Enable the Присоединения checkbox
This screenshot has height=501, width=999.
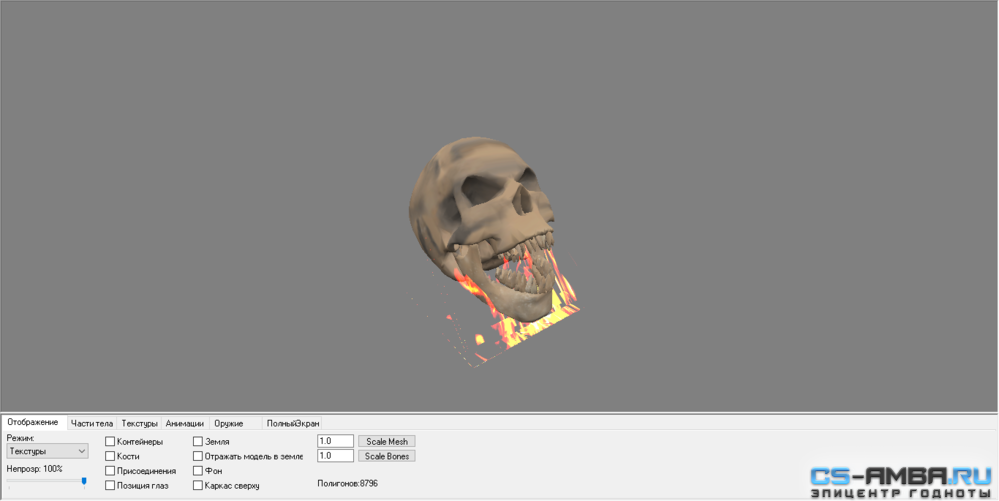point(110,471)
